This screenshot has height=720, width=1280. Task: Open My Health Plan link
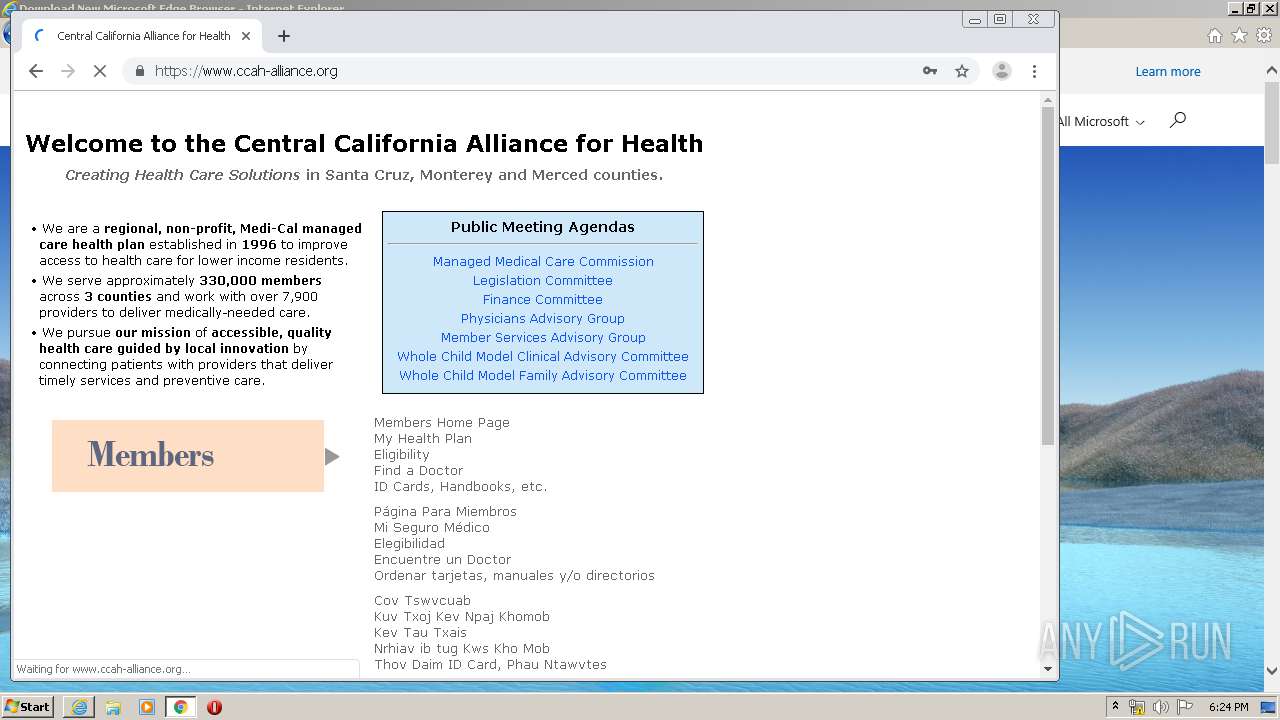[423, 439]
